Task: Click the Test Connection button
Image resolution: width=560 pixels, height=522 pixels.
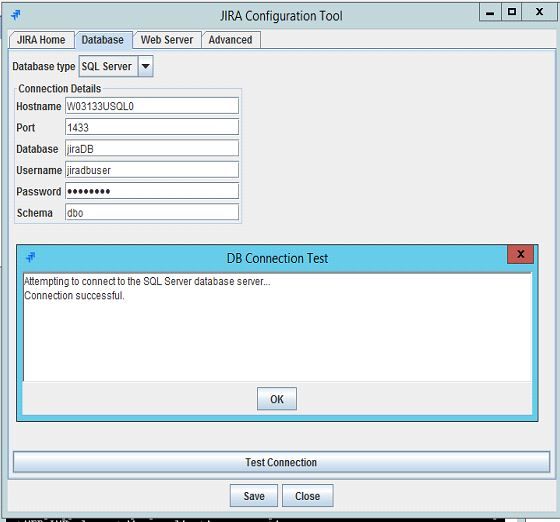Action: coord(281,462)
